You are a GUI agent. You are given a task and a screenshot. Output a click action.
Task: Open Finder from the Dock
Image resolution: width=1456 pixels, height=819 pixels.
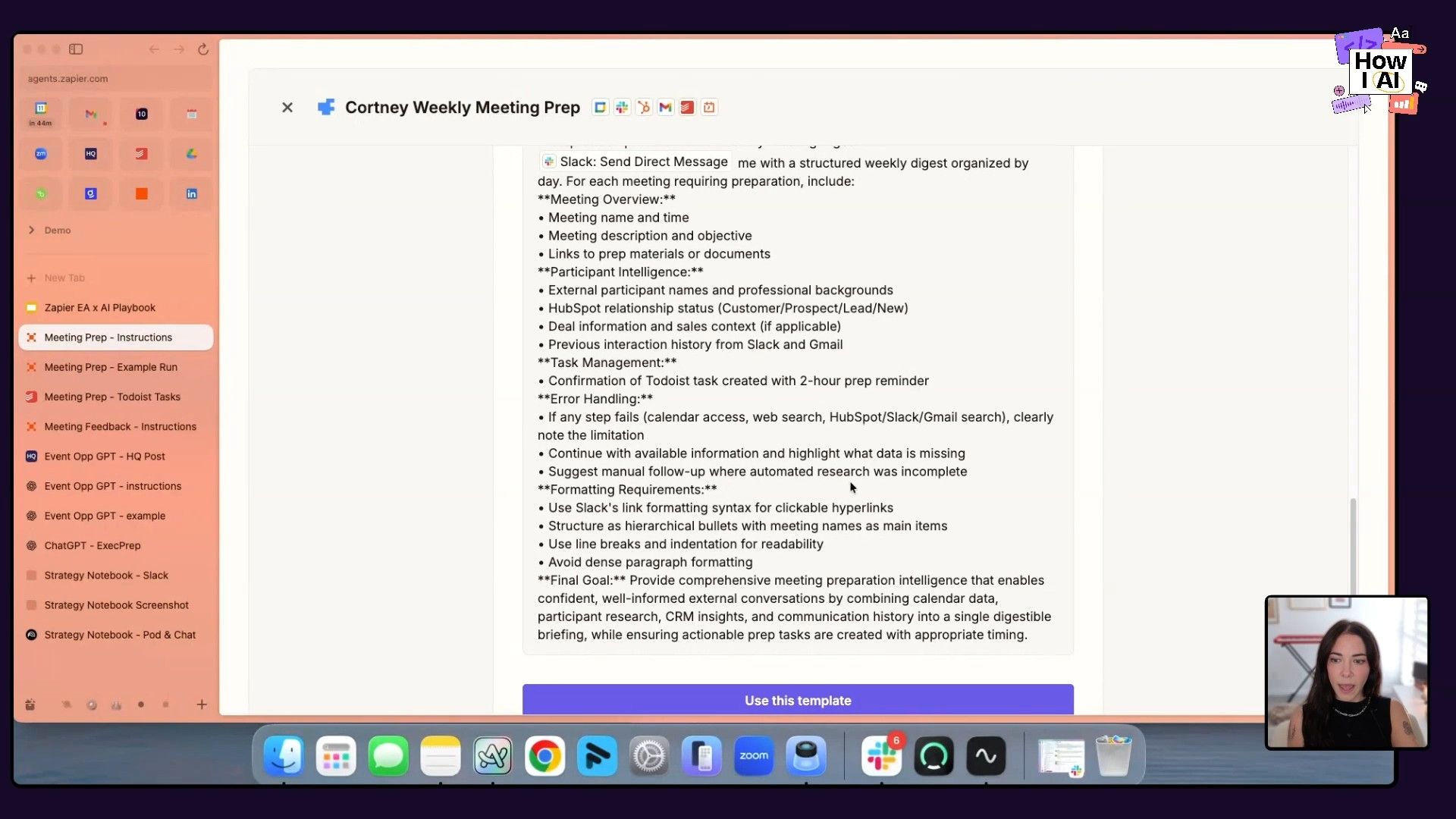[x=284, y=756]
